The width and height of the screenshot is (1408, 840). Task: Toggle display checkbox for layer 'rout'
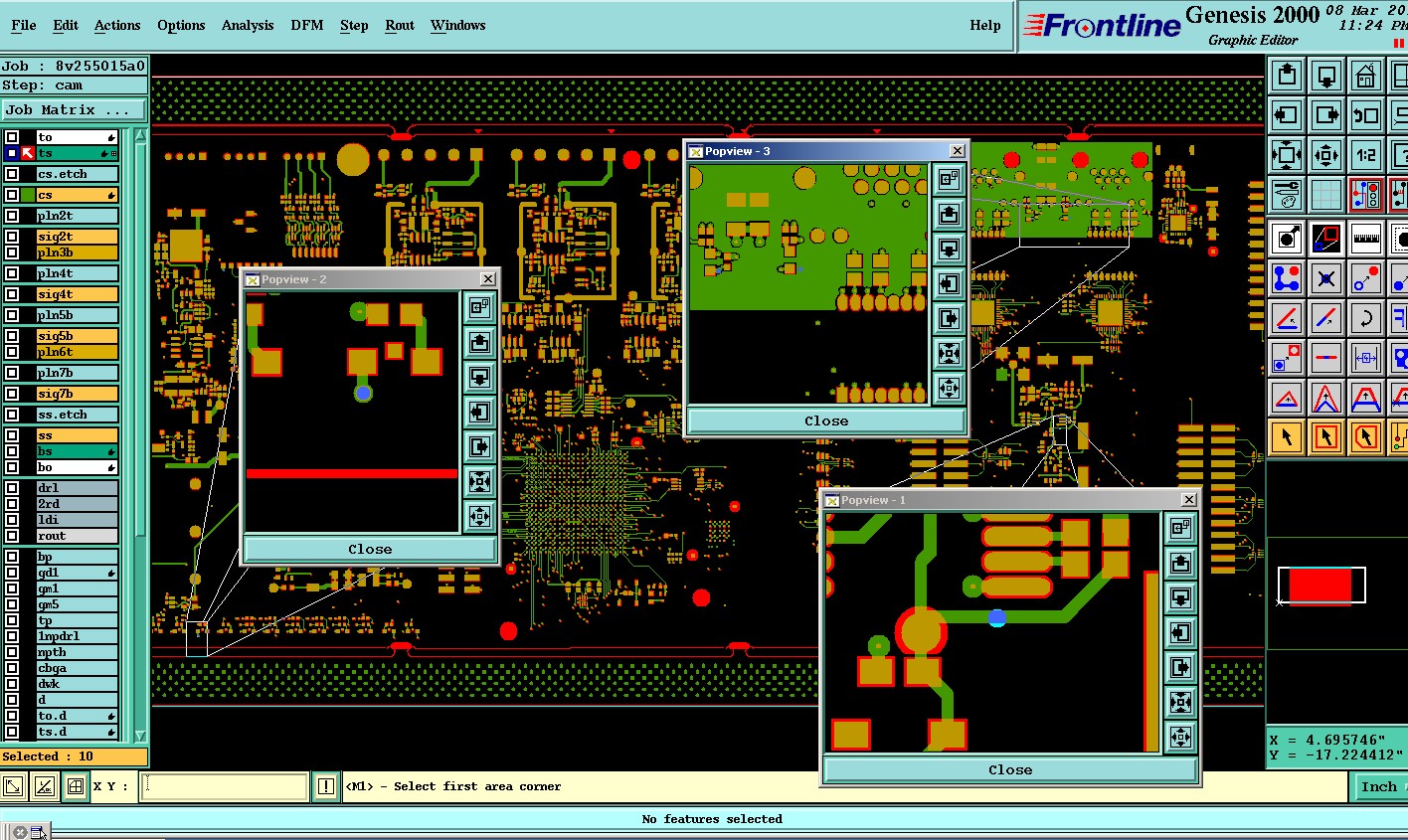coord(12,536)
